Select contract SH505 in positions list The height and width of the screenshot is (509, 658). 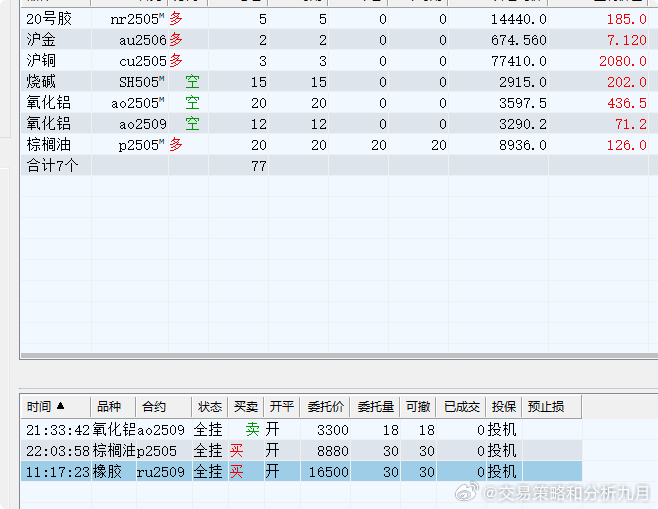pyautogui.click(x=141, y=82)
